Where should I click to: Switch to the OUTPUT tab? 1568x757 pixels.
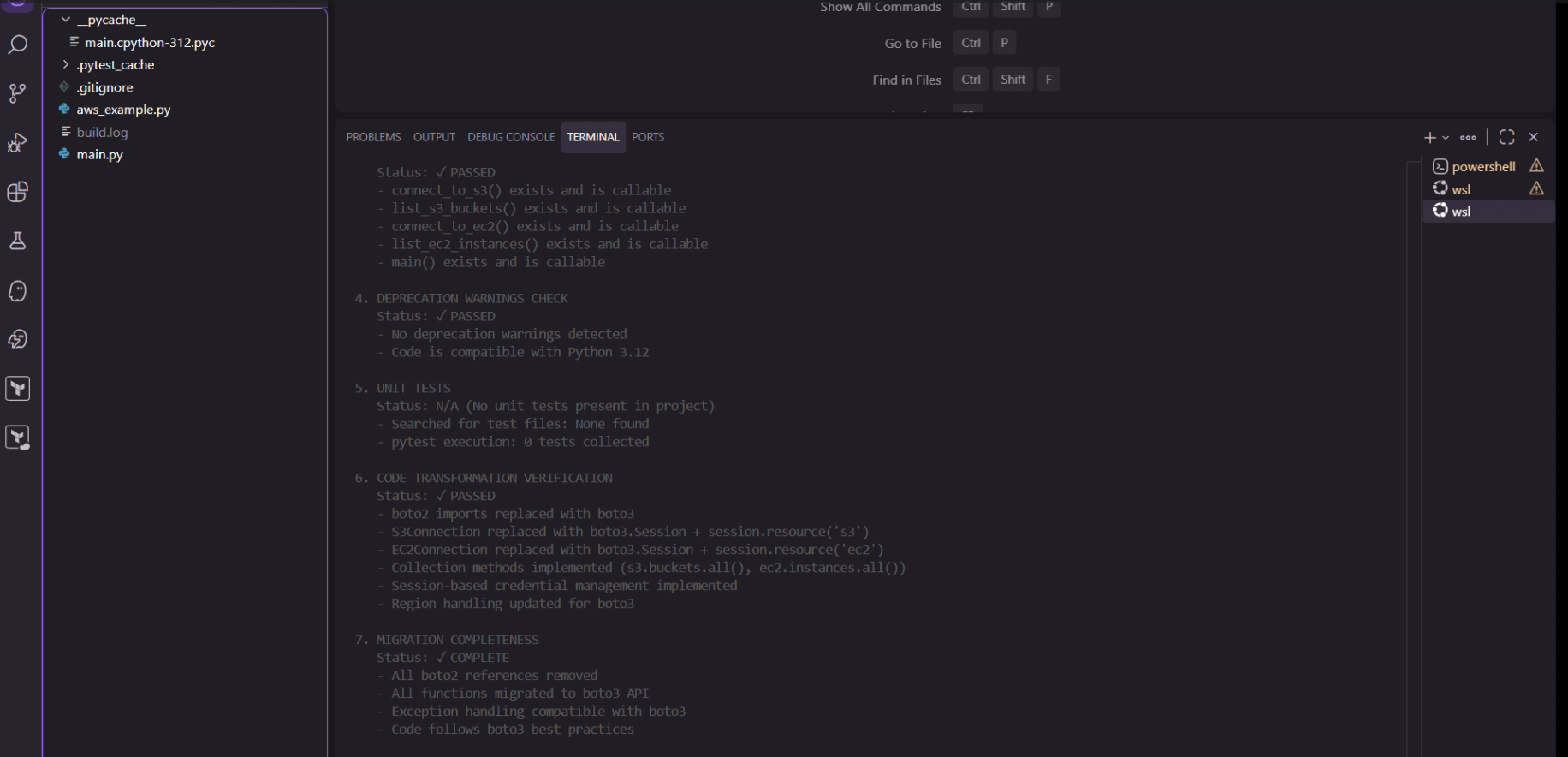click(434, 137)
